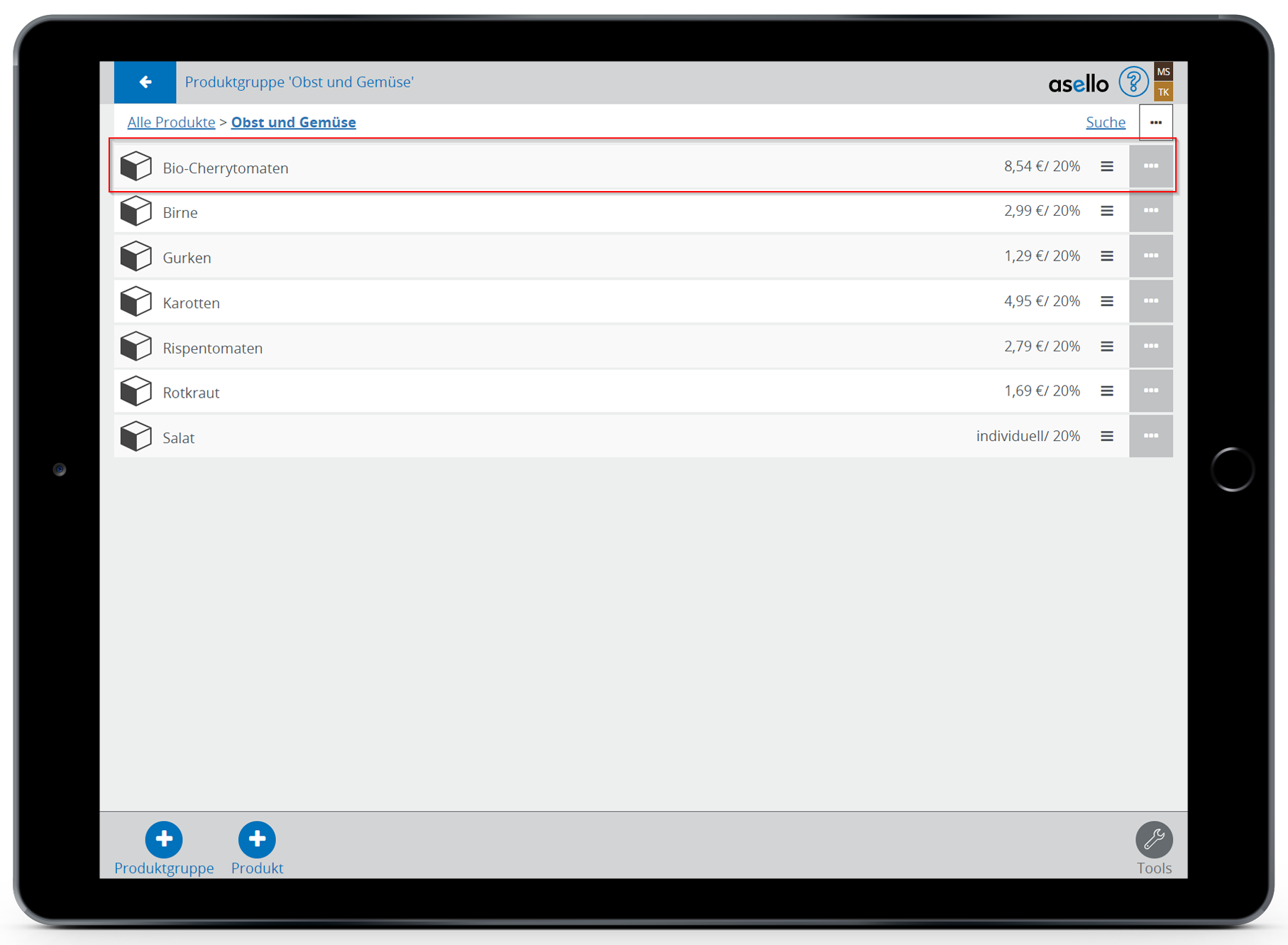Screen dimensions: 1288x945
Task: Select the TK user badge
Action: (x=1163, y=92)
